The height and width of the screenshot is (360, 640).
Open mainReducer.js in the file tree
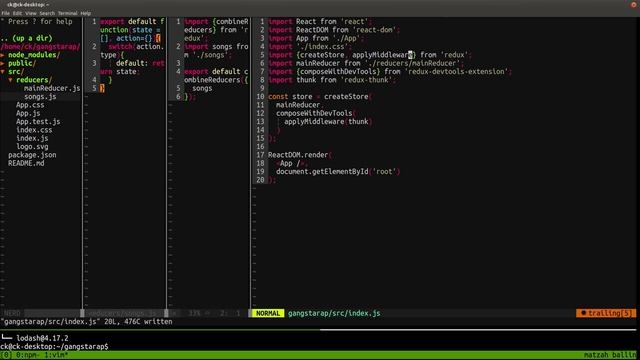click(52, 88)
